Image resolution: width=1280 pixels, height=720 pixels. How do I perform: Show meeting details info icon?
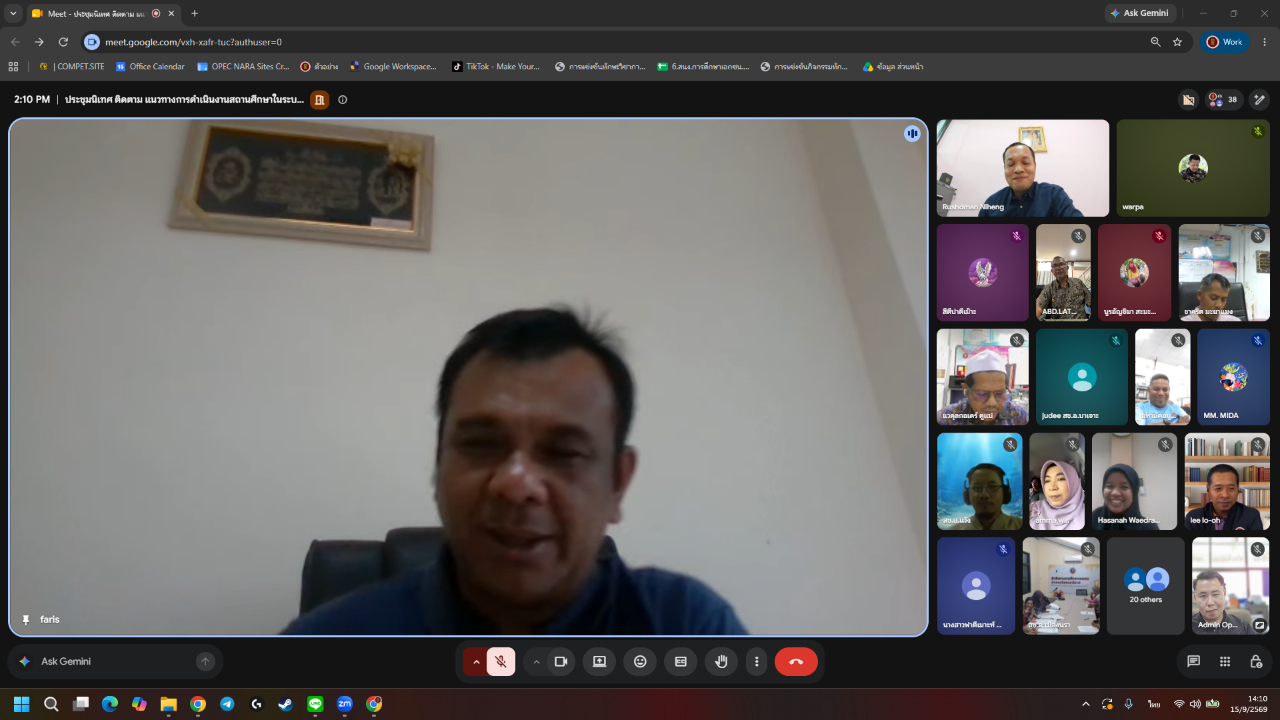[343, 99]
